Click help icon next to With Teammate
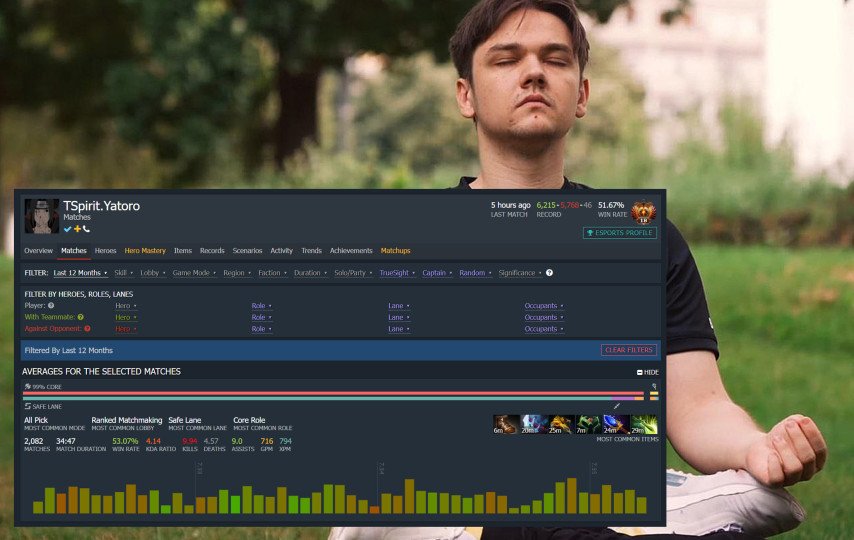Image resolution: width=854 pixels, height=540 pixels. pyautogui.click(x=80, y=317)
